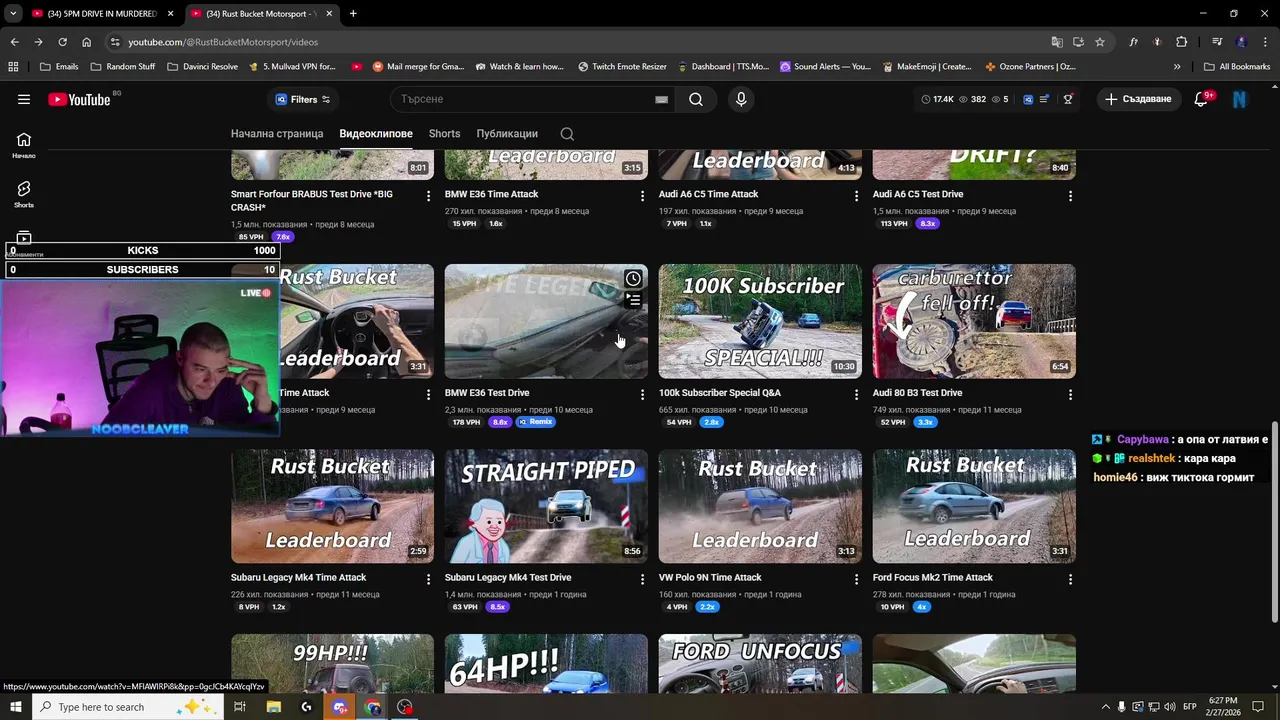This screenshot has width=1280, height=720.
Task: Open options menu for BMW E36 Time Attack
Action: pyautogui.click(x=642, y=196)
